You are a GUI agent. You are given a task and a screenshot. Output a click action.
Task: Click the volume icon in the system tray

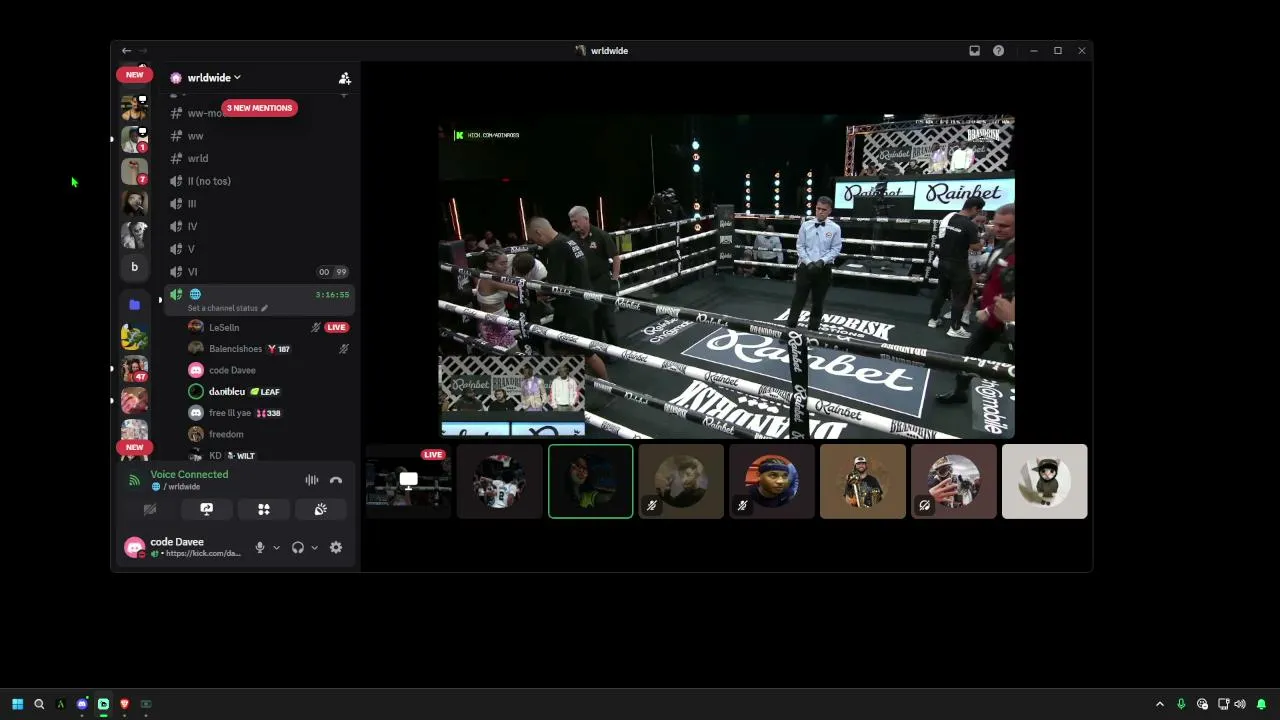click(x=1241, y=704)
